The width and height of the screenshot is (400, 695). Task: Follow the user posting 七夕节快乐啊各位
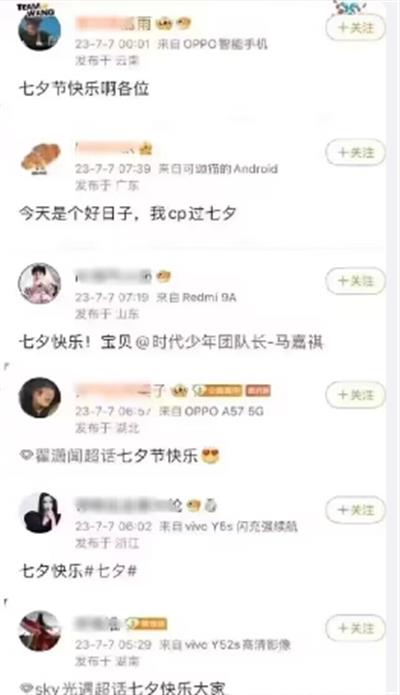[355, 28]
